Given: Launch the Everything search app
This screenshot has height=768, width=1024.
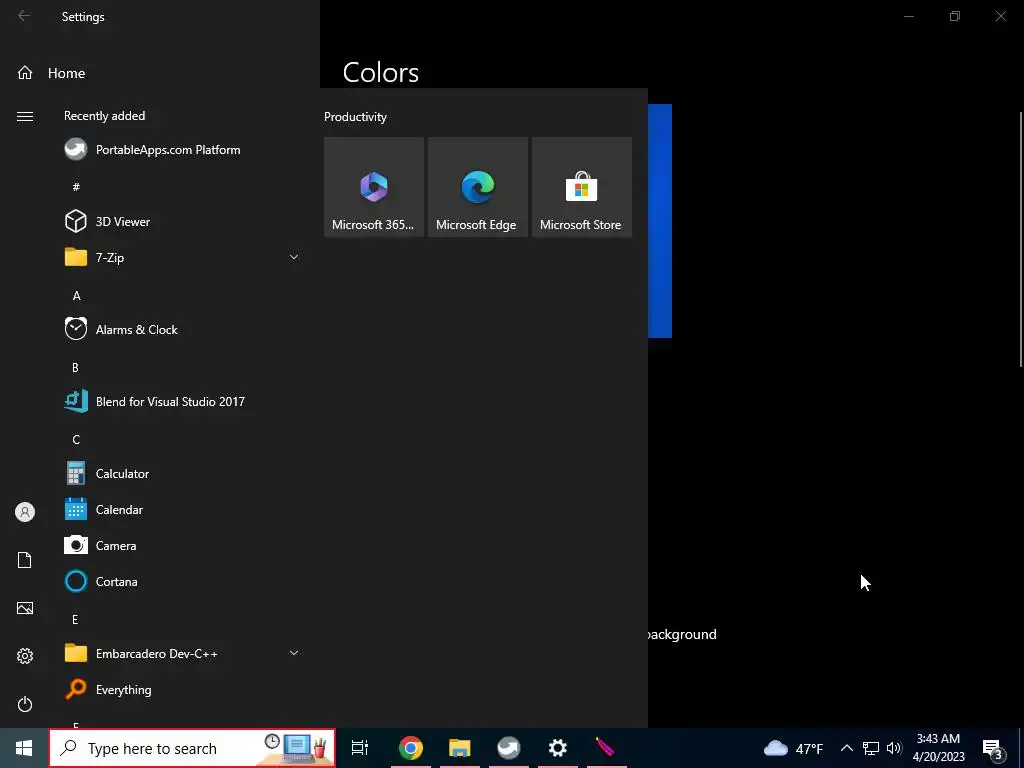Looking at the screenshot, I should pyautogui.click(x=183, y=690).
